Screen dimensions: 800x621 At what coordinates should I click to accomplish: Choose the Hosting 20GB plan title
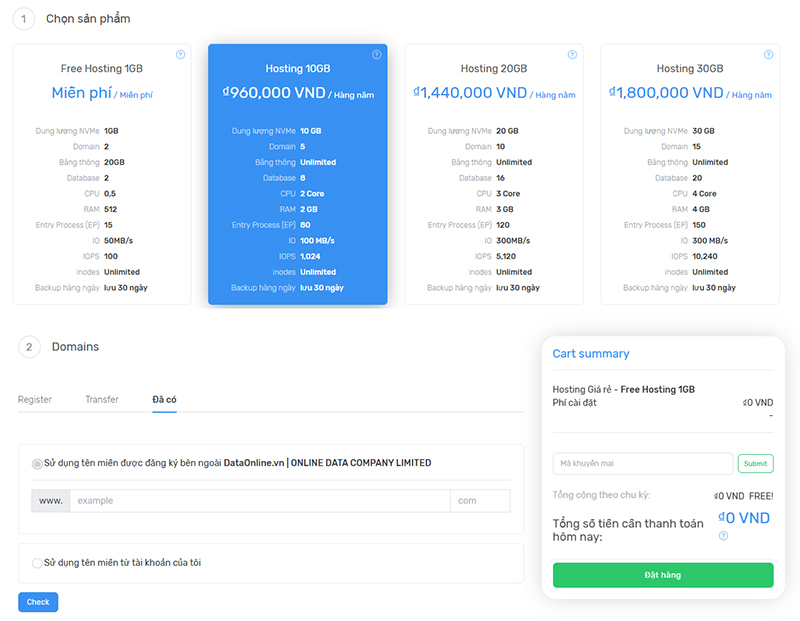[494, 68]
